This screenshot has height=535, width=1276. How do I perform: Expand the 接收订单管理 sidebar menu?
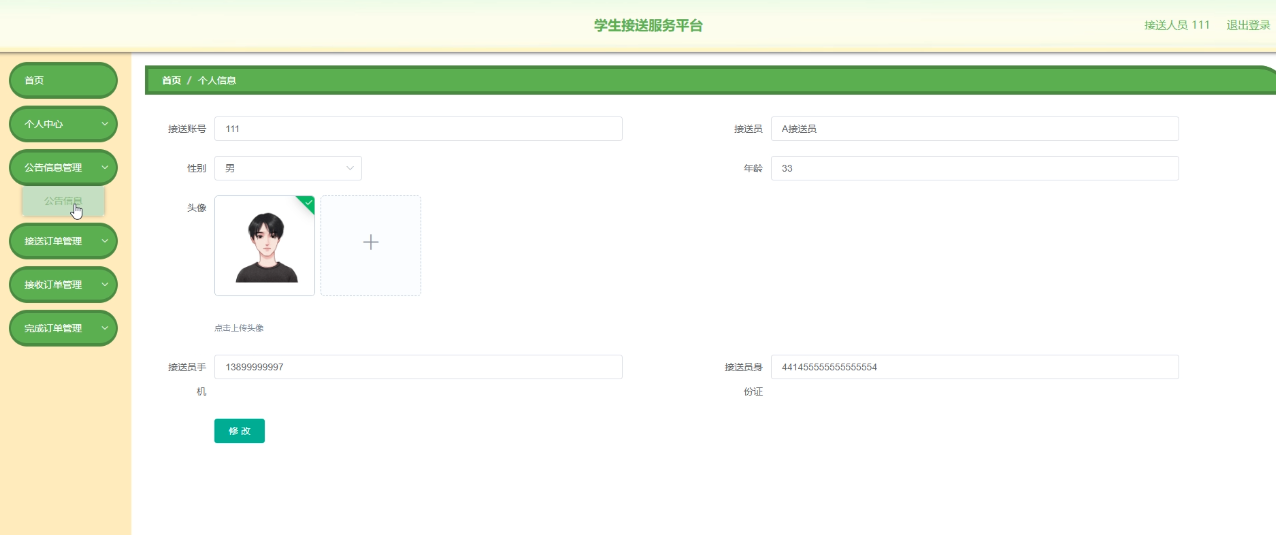tap(63, 285)
